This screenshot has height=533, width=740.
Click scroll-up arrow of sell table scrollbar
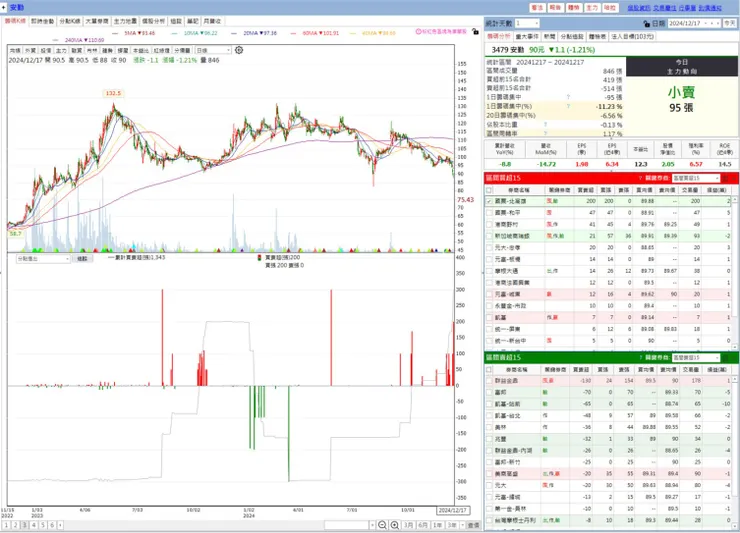(x=735, y=379)
